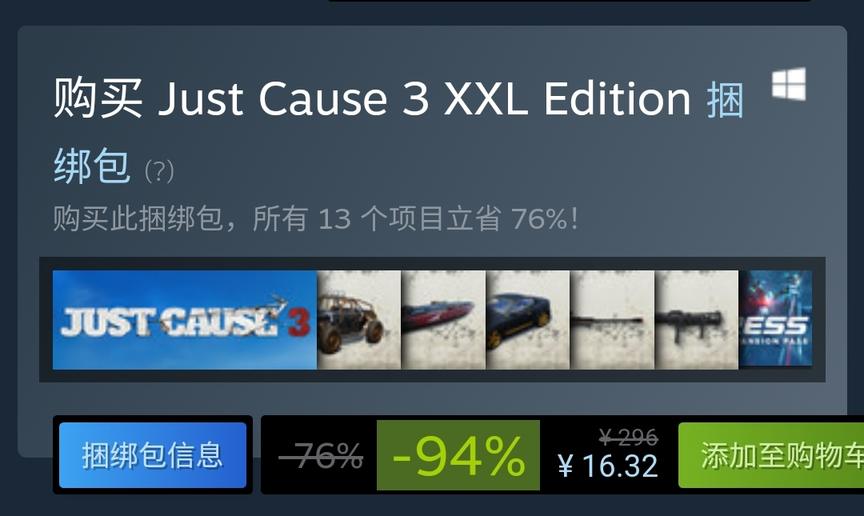Screen dimensions: 864x516
Task: Click the struck-through ¥296 original price
Action: click(628, 438)
